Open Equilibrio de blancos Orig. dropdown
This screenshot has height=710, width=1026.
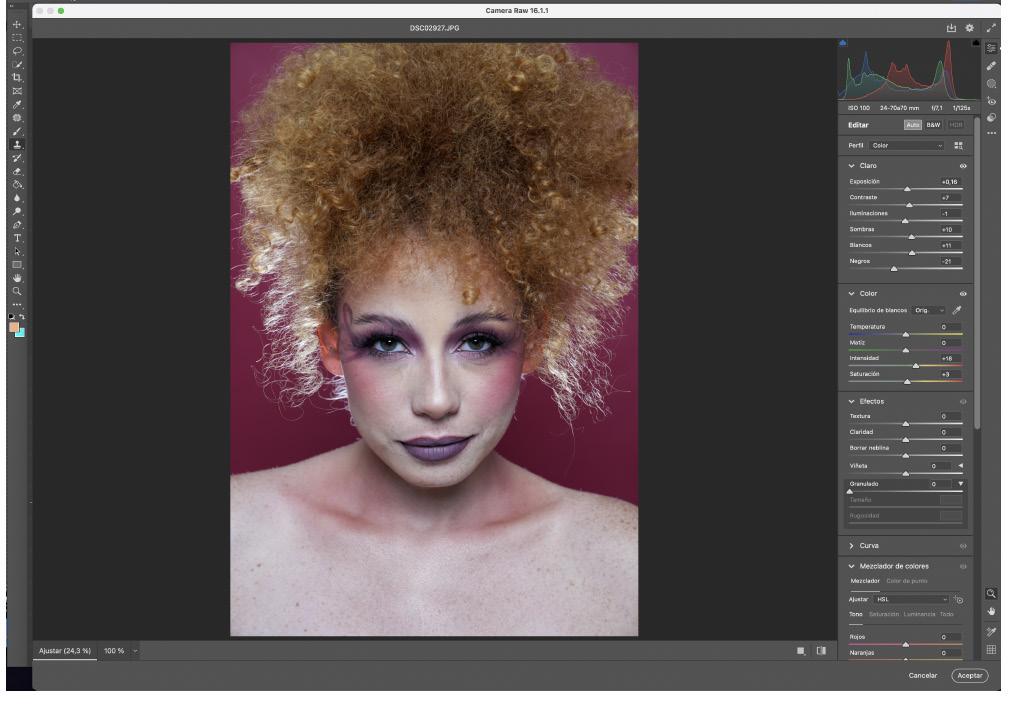(929, 310)
